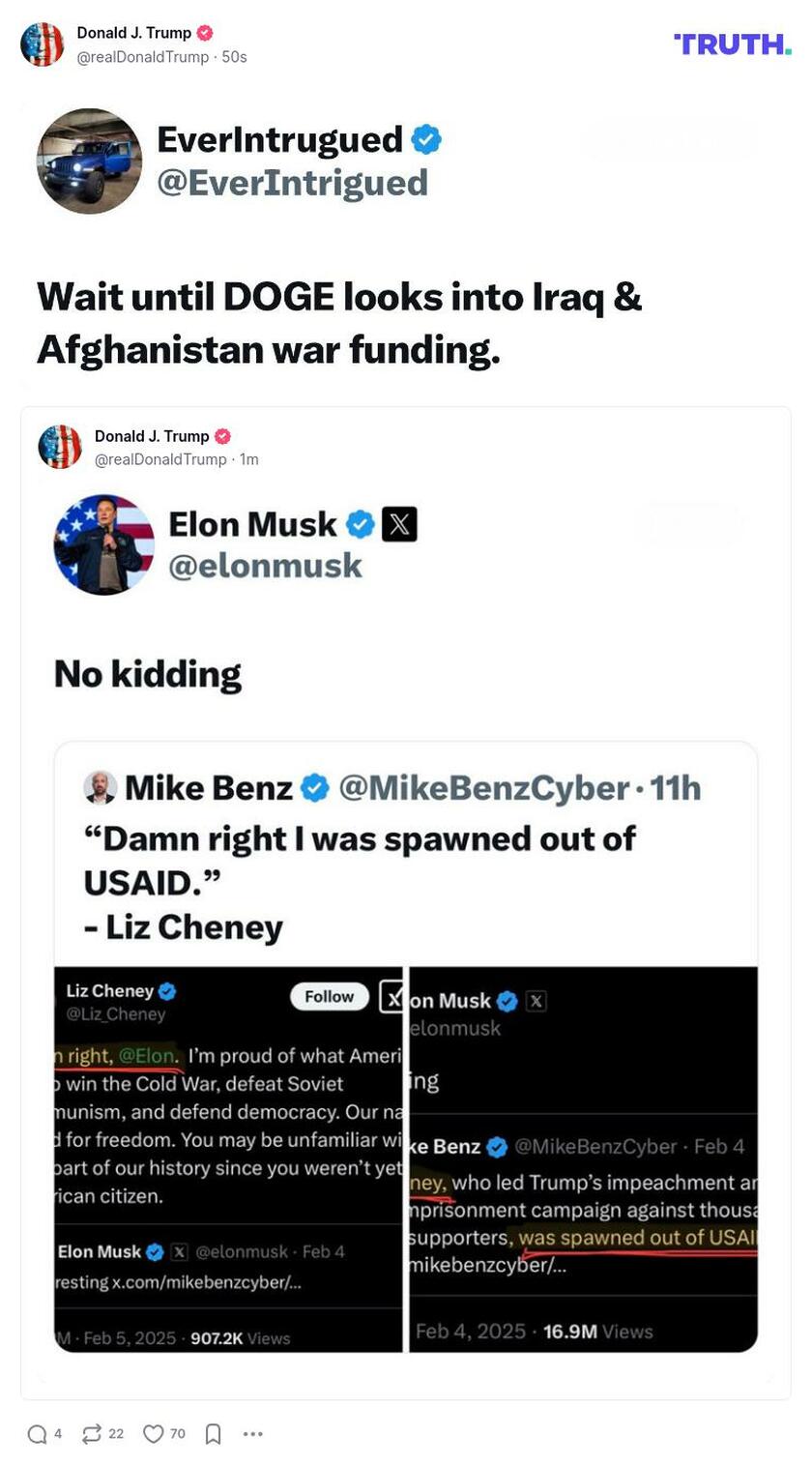Click the verified badge next to Donald J. Trump
This screenshot has width=812, height=1466.
[x=203, y=30]
